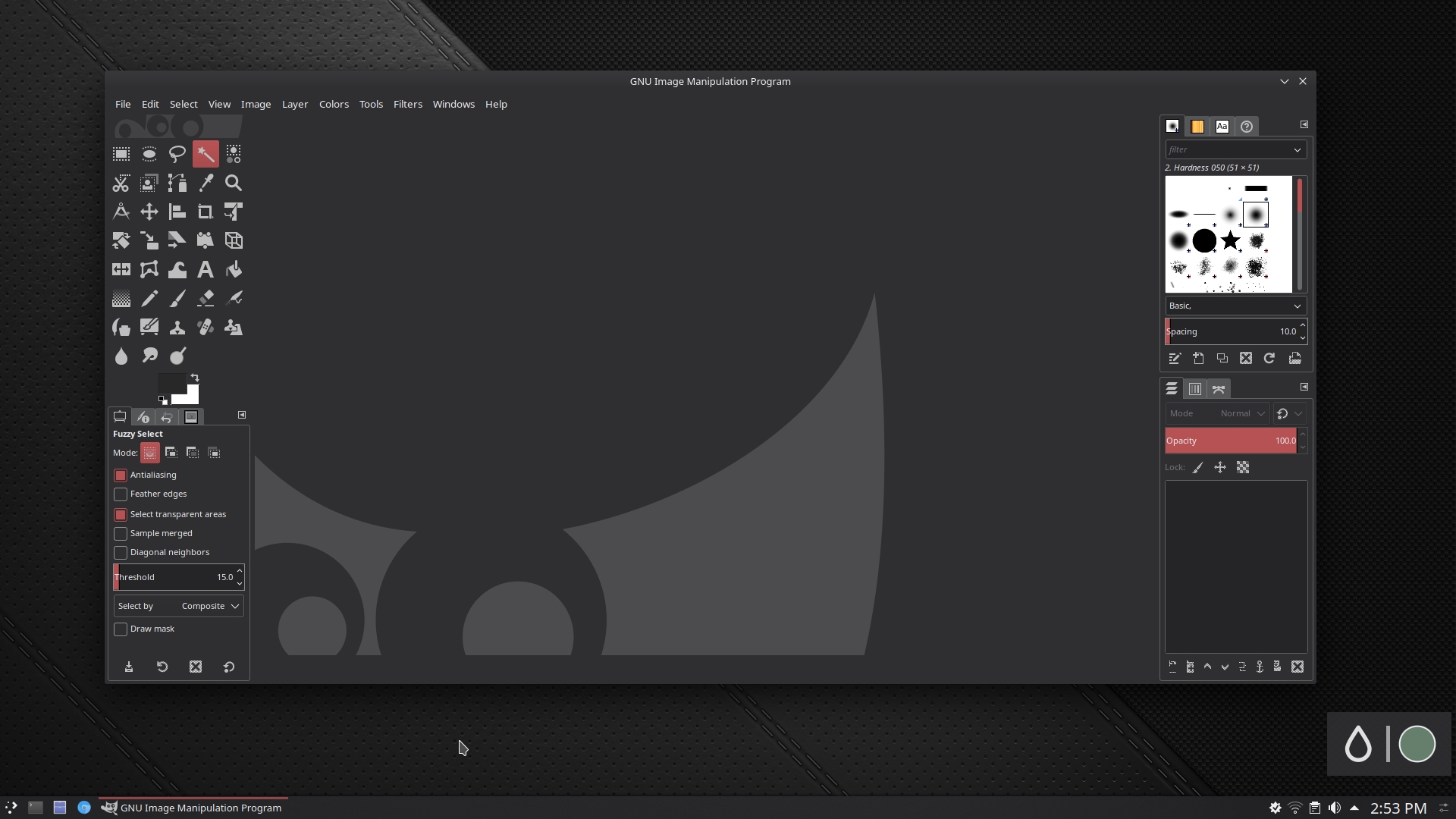This screenshot has width=1456, height=819.
Task: Select the Eraser tool
Action: coord(206,298)
